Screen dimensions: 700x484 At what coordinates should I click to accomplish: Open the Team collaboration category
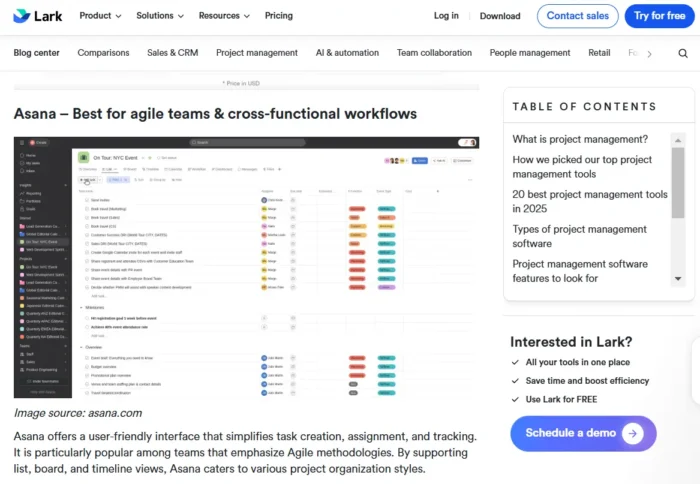click(434, 53)
